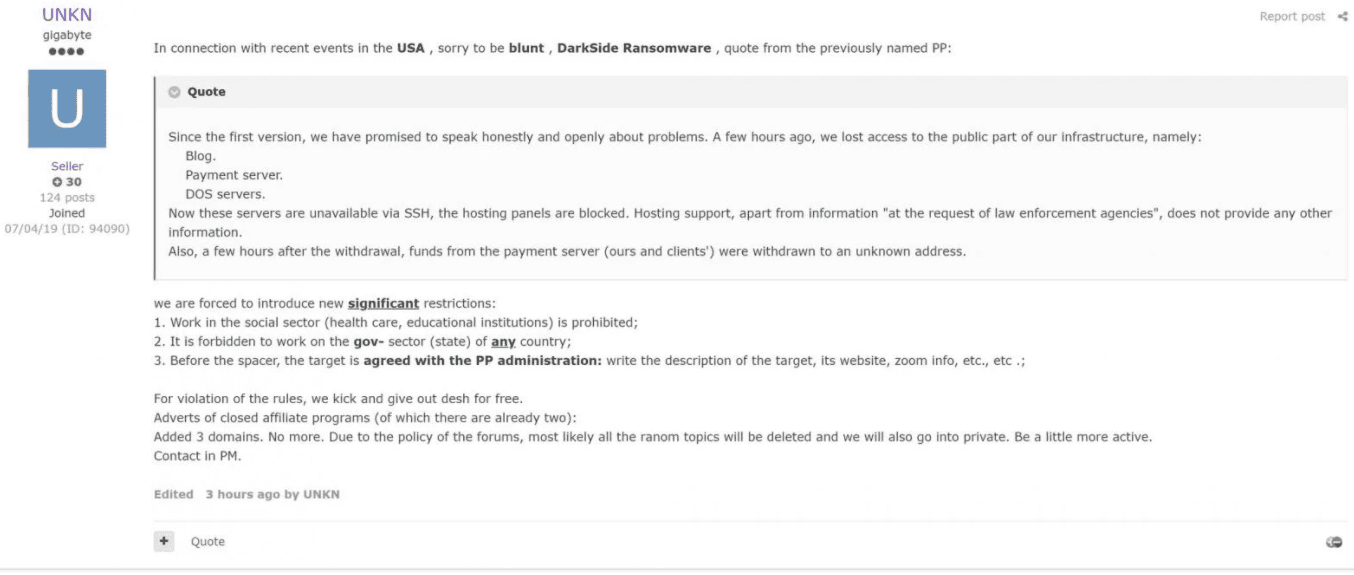
Task: Click the Report post link
Action: tap(1292, 16)
